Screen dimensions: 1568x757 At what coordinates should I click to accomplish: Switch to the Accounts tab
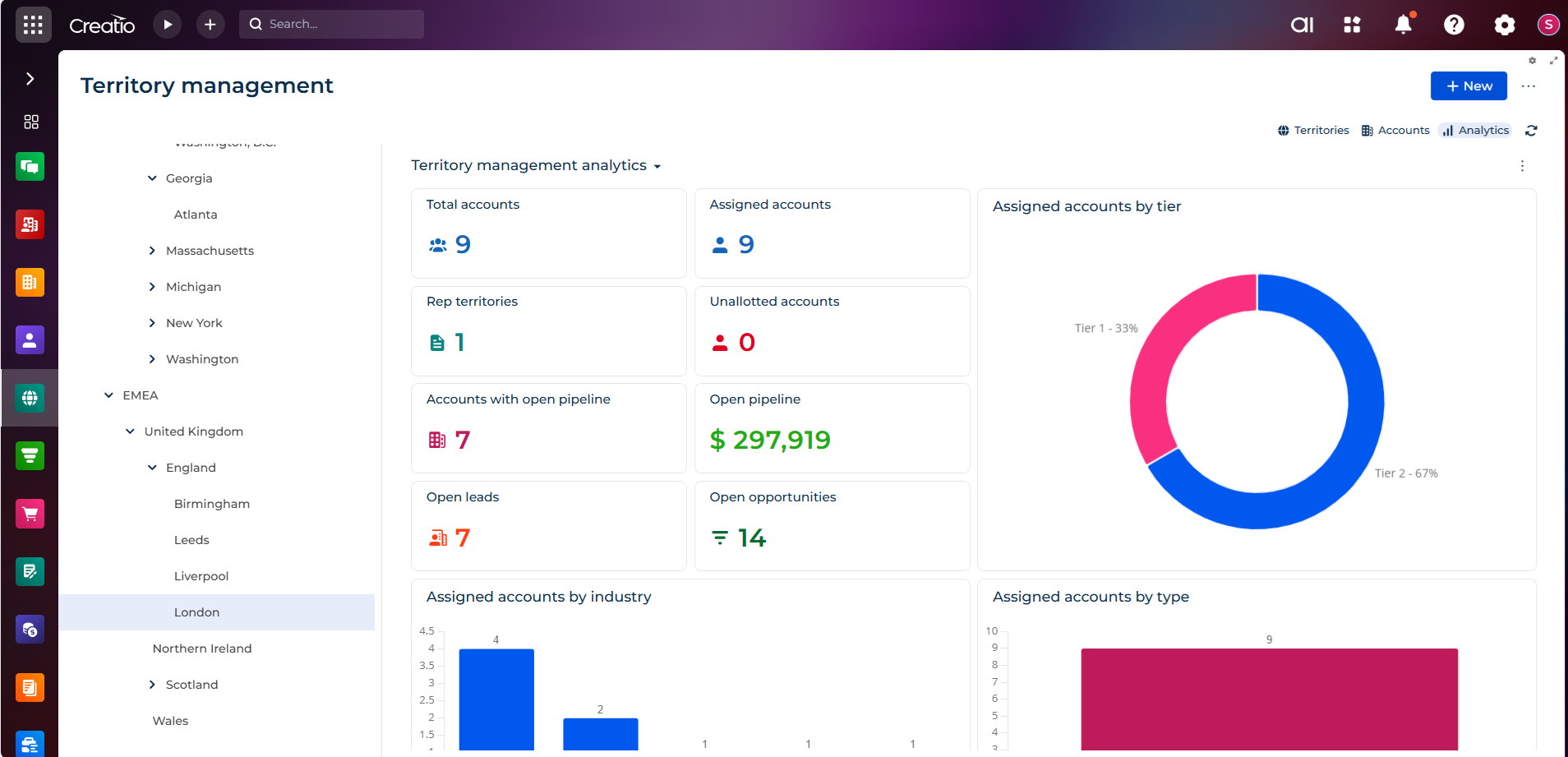click(1395, 131)
